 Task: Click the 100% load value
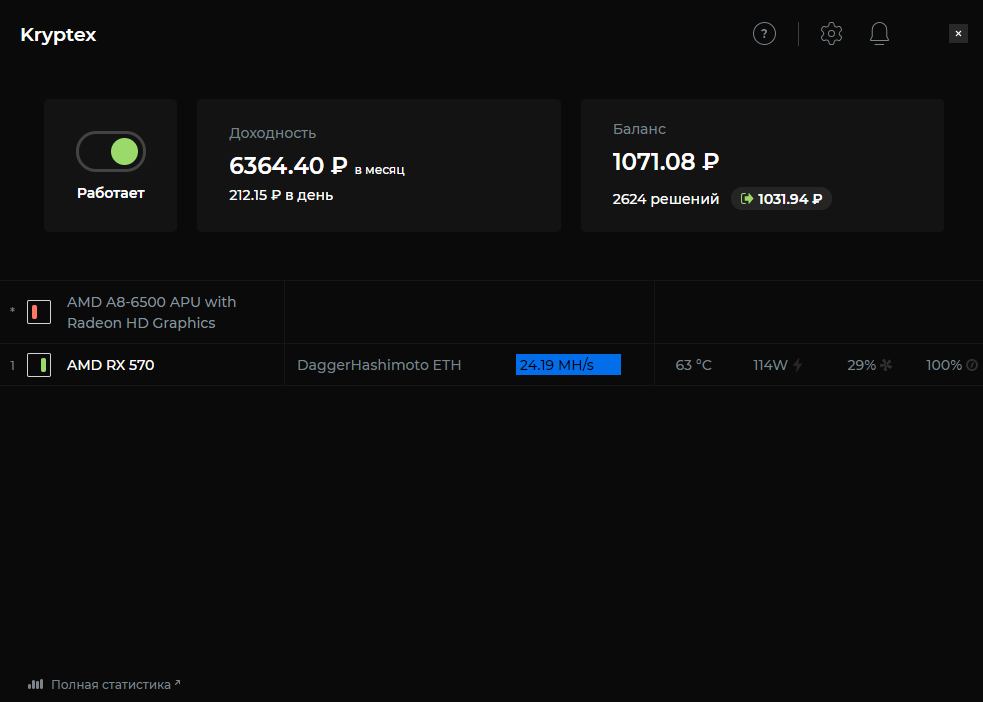(x=944, y=365)
